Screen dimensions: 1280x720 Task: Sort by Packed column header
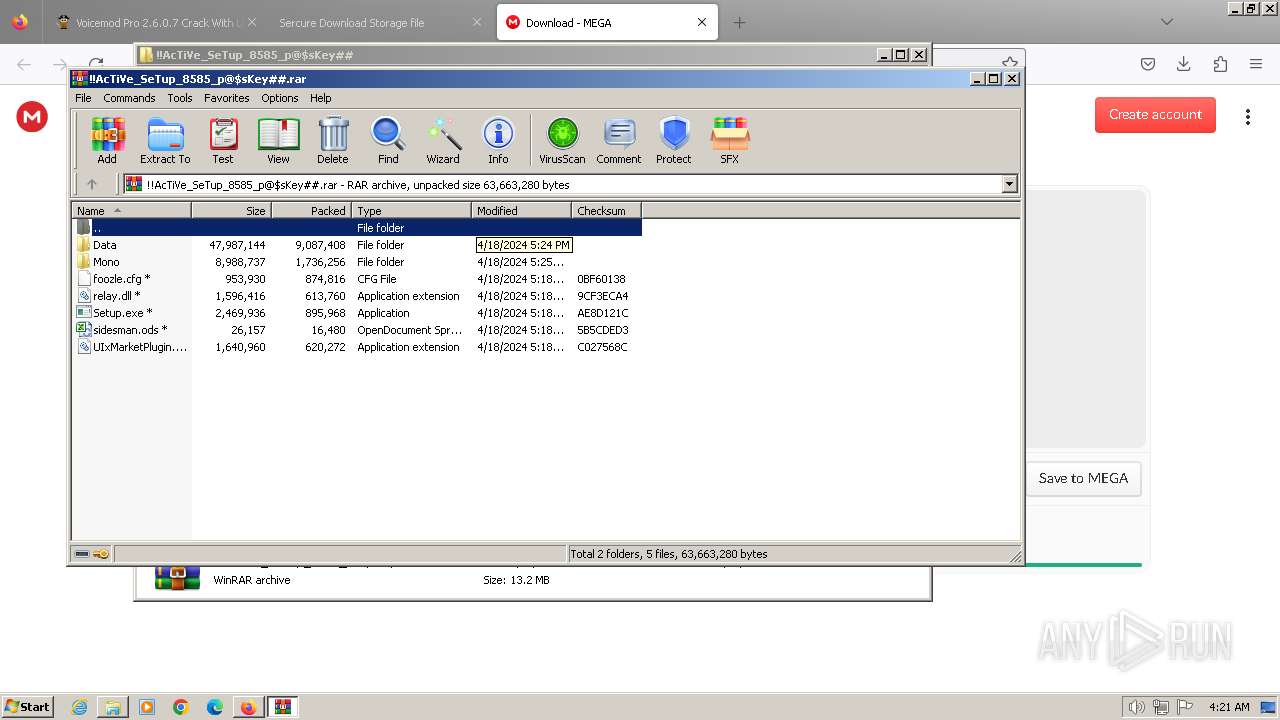click(311, 210)
